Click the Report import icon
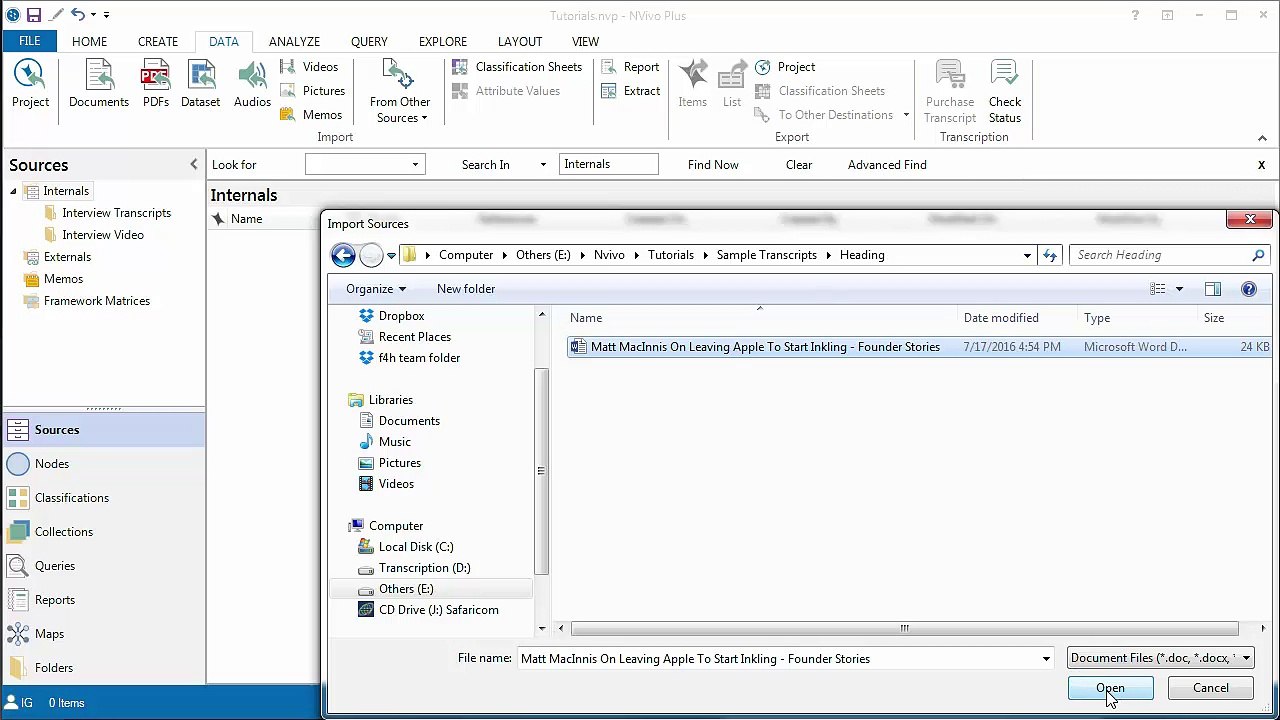Image resolution: width=1280 pixels, height=720 pixels. pos(630,66)
